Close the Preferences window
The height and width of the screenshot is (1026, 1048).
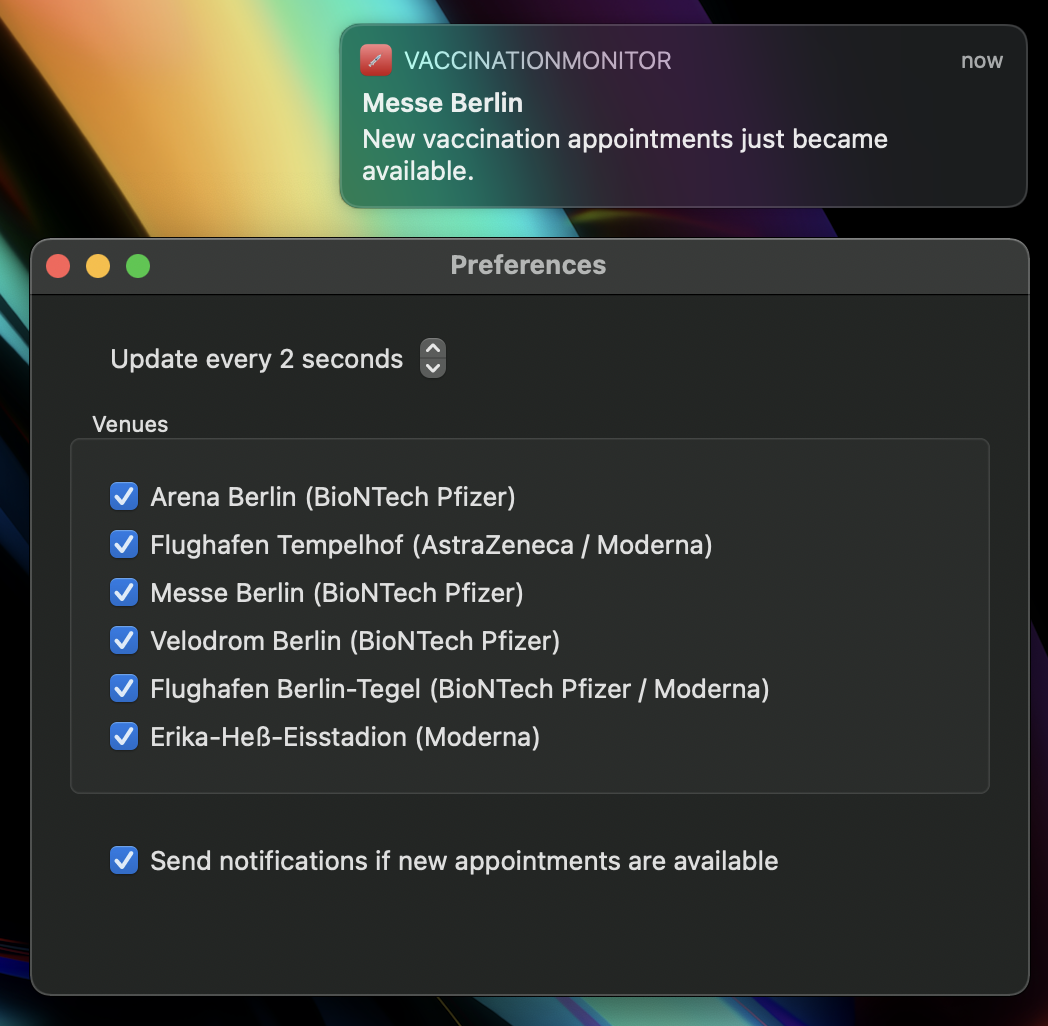pyautogui.click(x=58, y=266)
